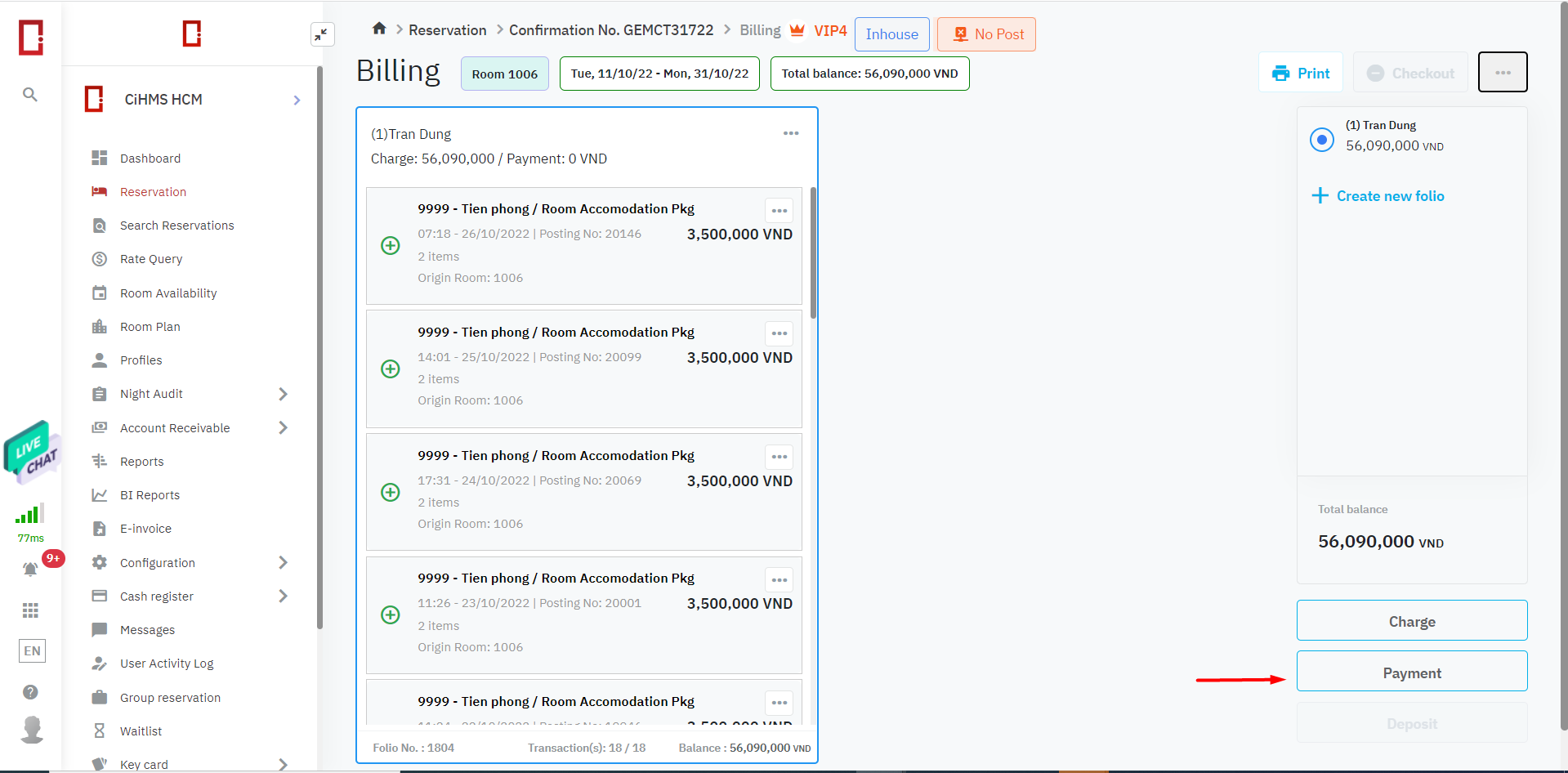
Task: Open Search Reservations in sidebar
Action: click(176, 226)
